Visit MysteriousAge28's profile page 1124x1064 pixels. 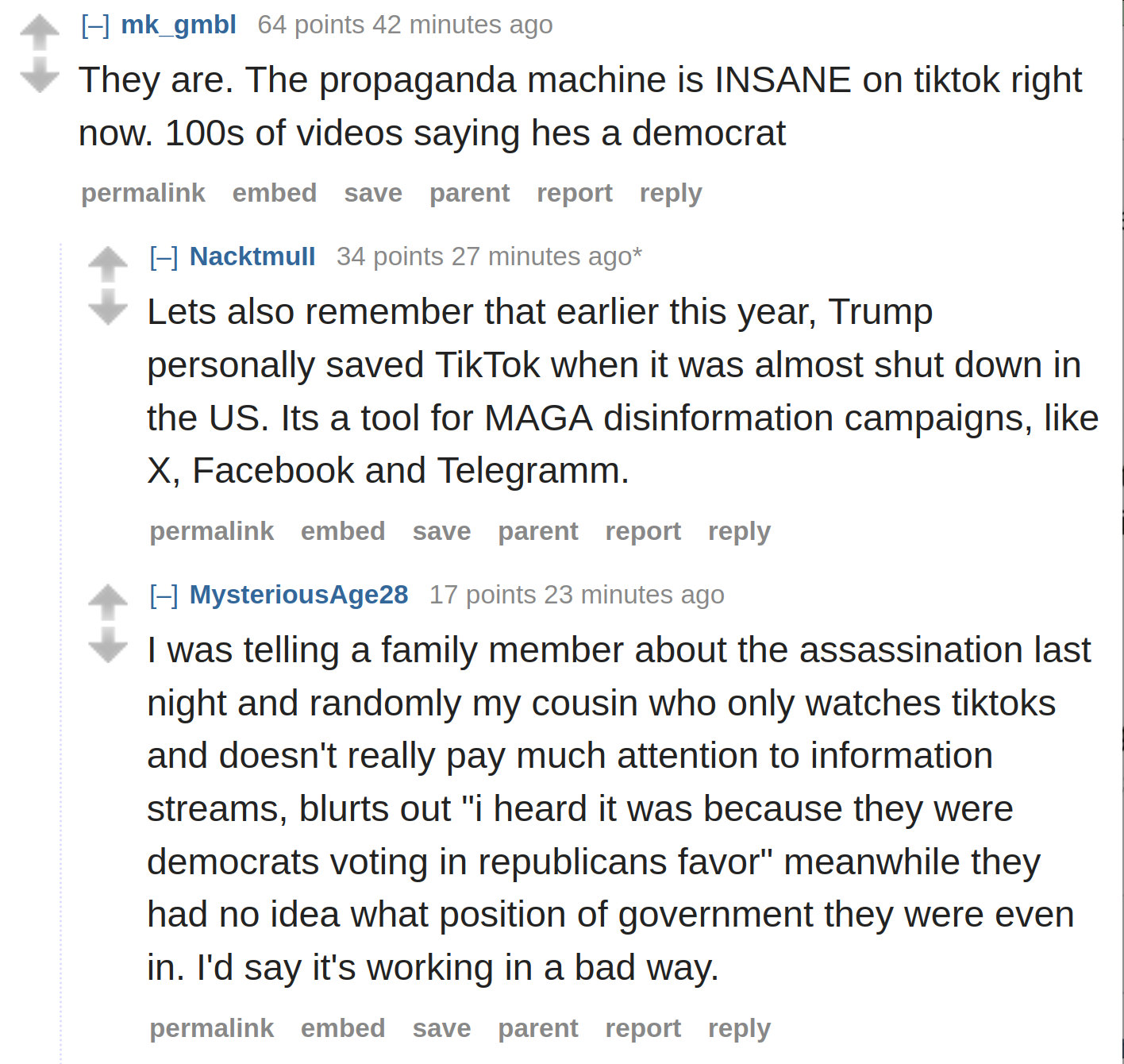point(299,595)
